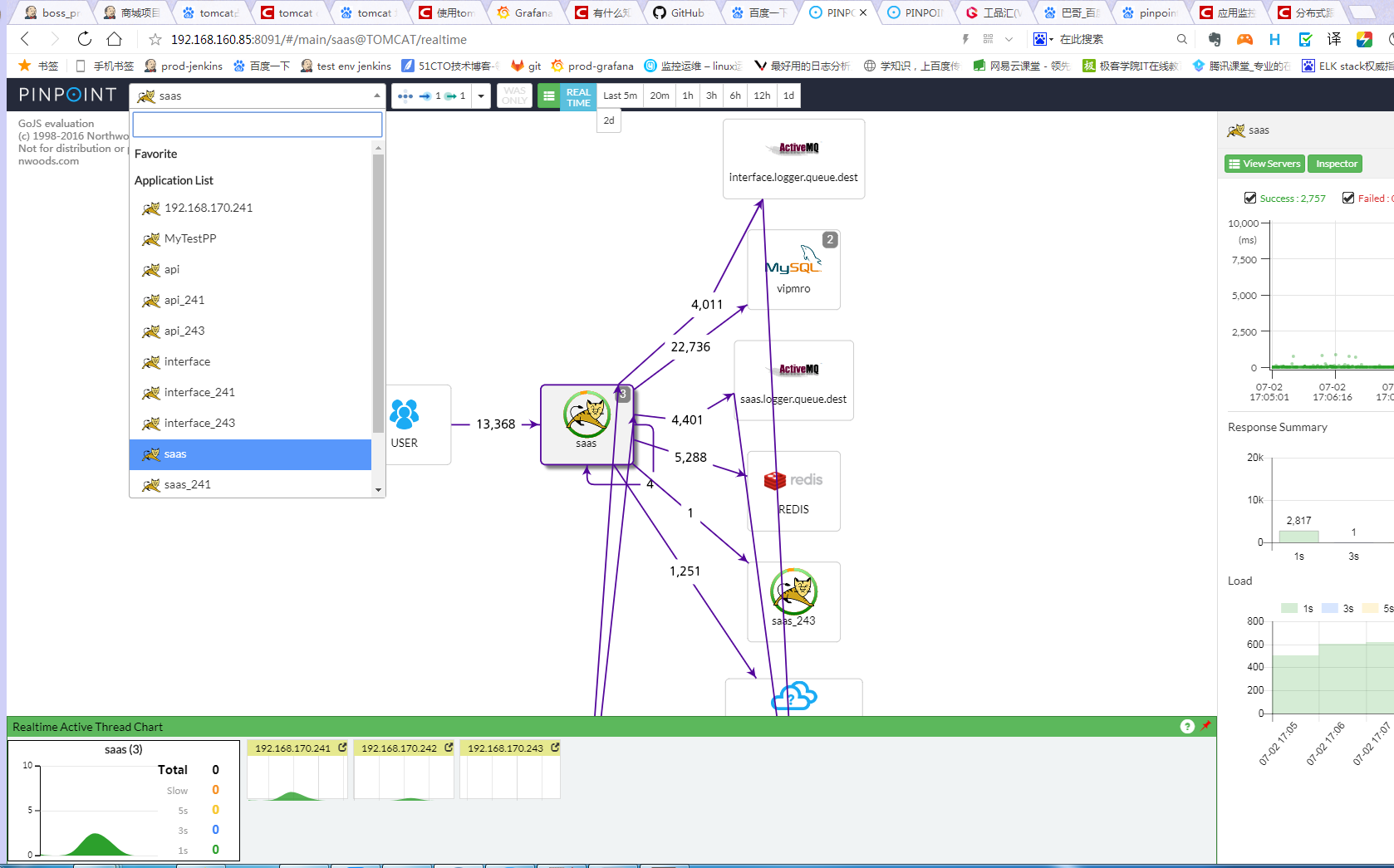This screenshot has height=868, width=1394.
Task: Open the Inspector for saas
Action: coord(1336,164)
